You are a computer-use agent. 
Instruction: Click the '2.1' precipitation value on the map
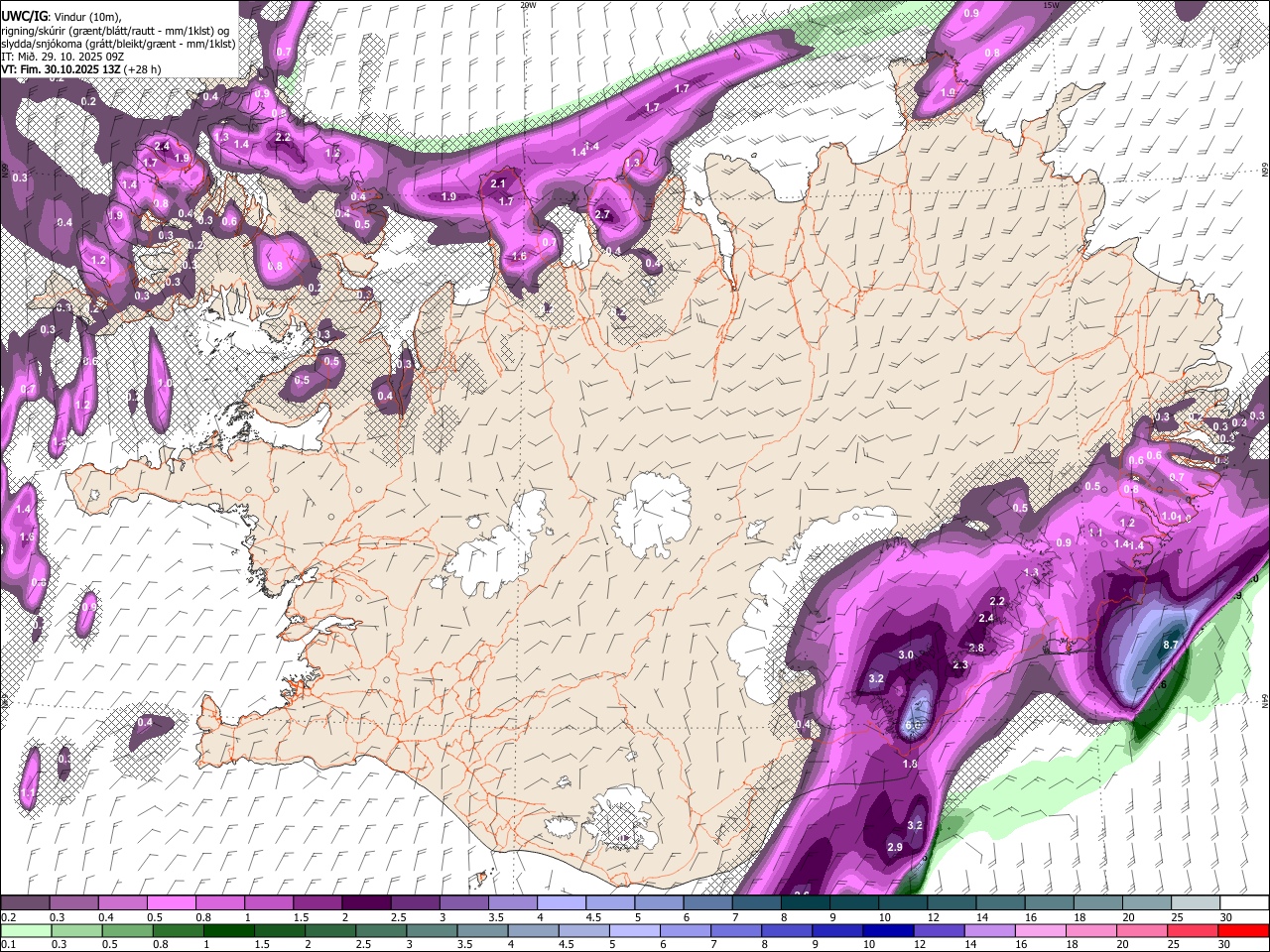point(499,184)
